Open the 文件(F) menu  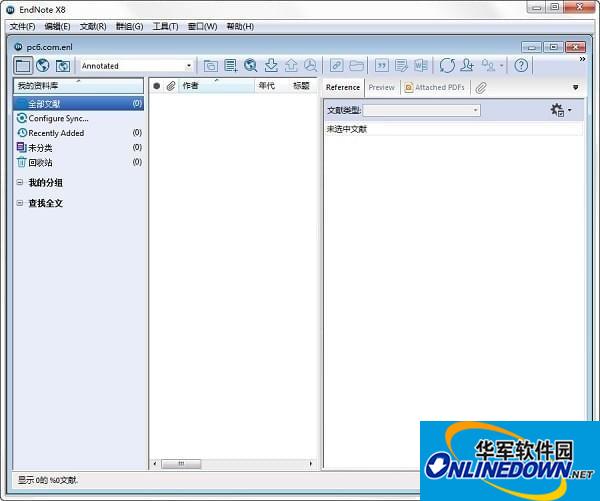pyautogui.click(x=22, y=26)
